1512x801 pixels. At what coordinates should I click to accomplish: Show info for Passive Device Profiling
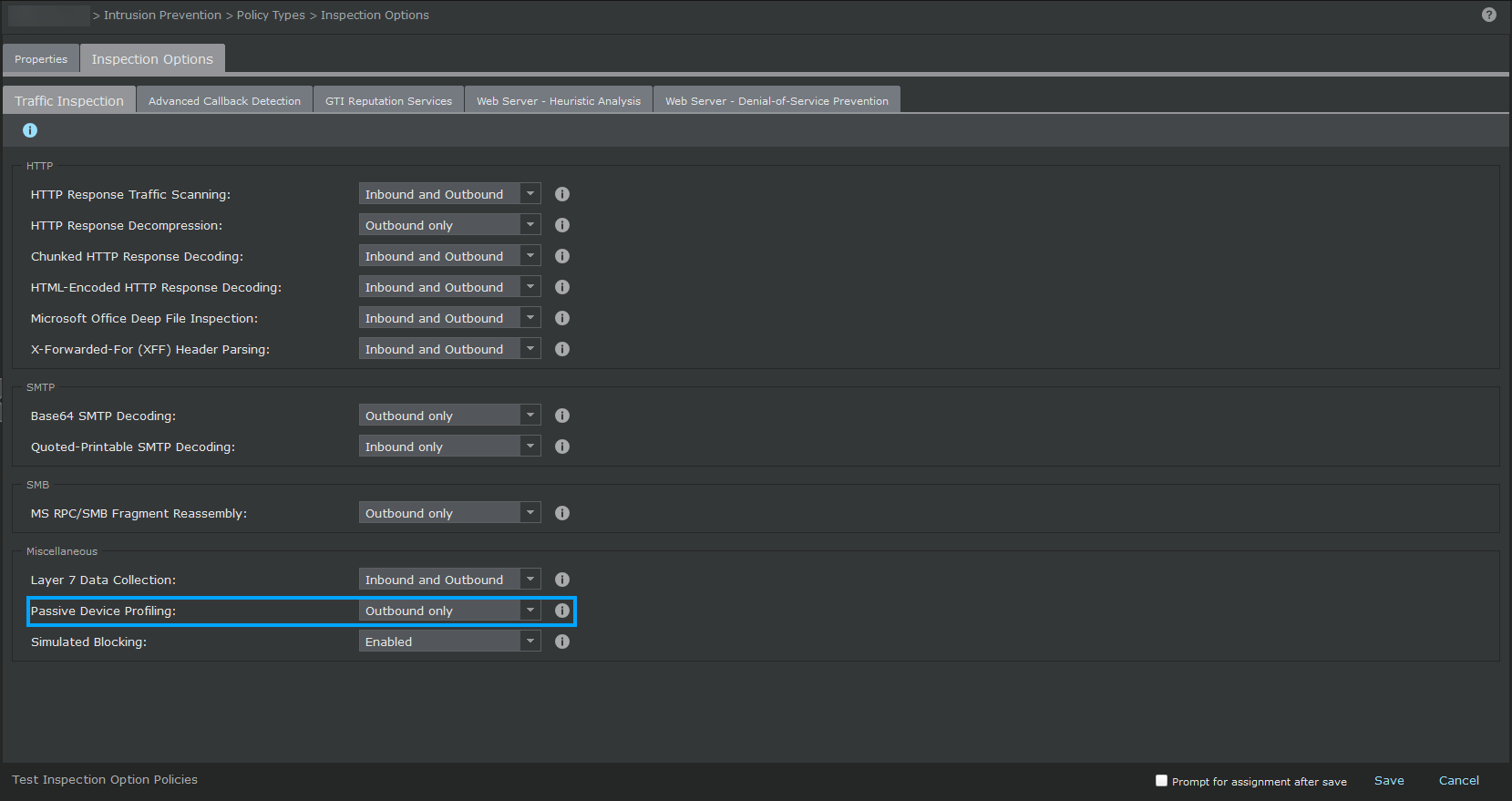(x=562, y=611)
